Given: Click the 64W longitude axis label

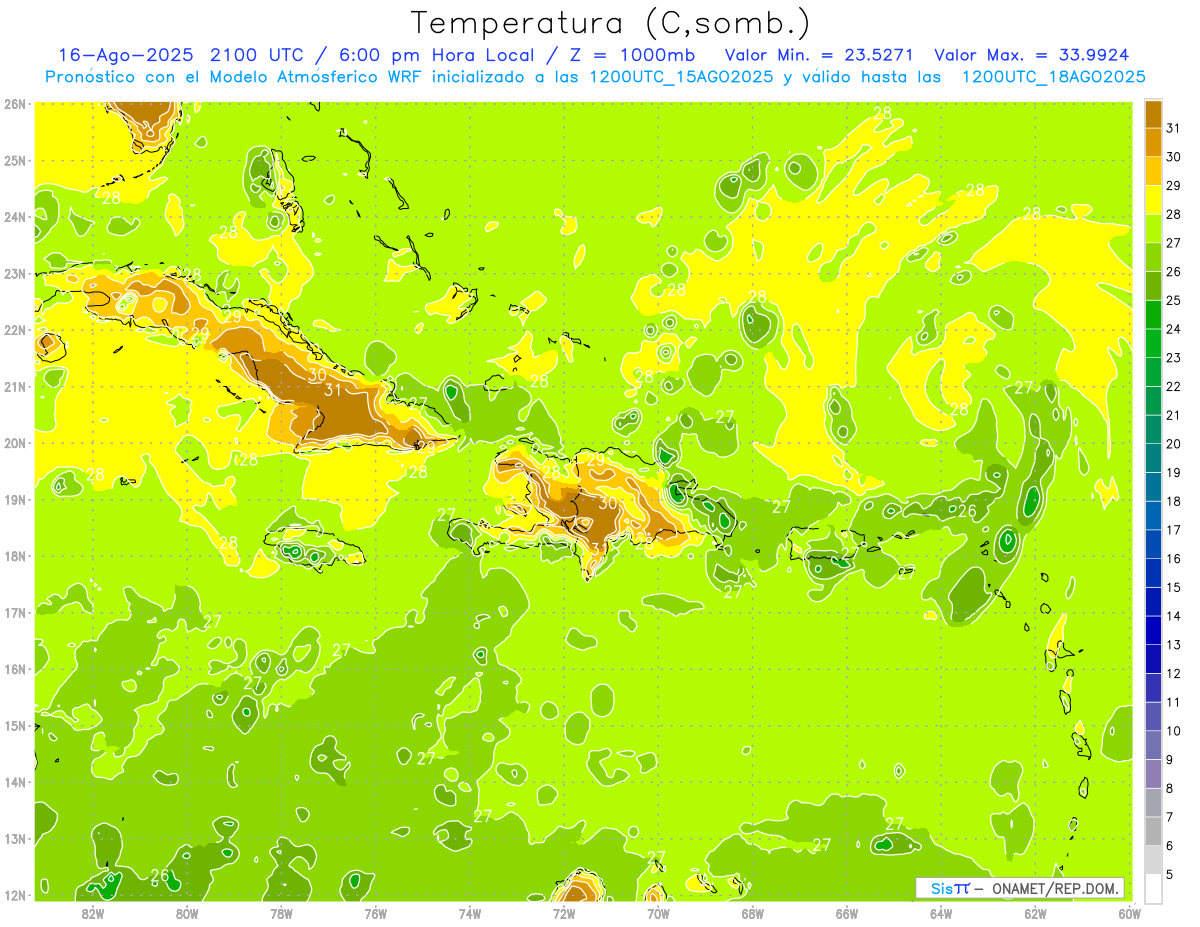Looking at the screenshot, I should tap(941, 913).
